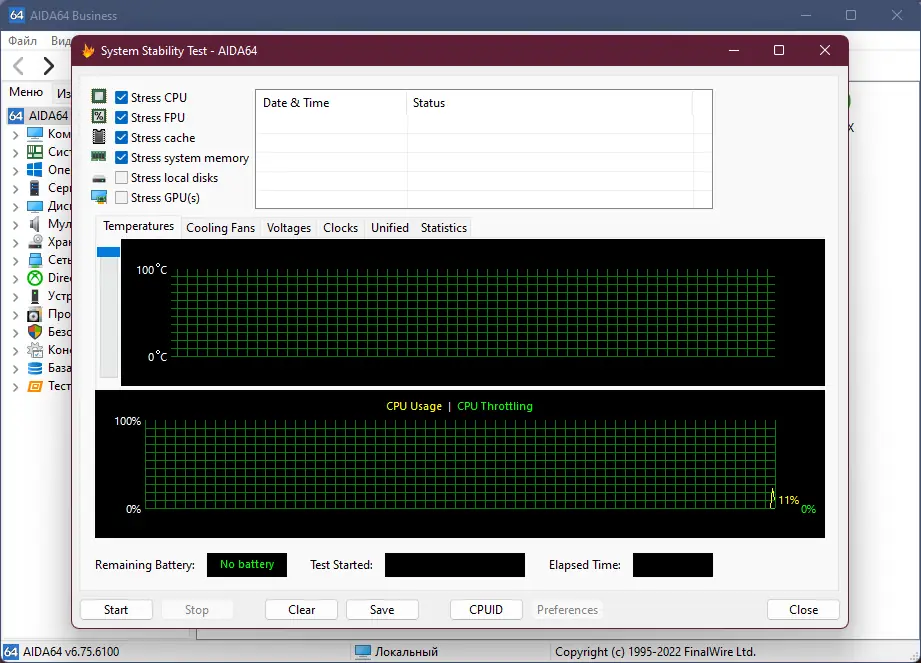
Task: Go forward with the right arrow in the main window
Action: [x=48, y=66]
